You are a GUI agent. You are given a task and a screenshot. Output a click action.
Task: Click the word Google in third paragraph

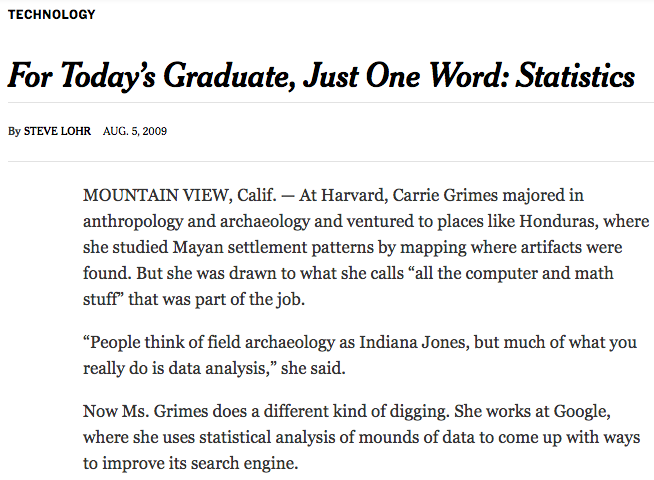coord(581,412)
